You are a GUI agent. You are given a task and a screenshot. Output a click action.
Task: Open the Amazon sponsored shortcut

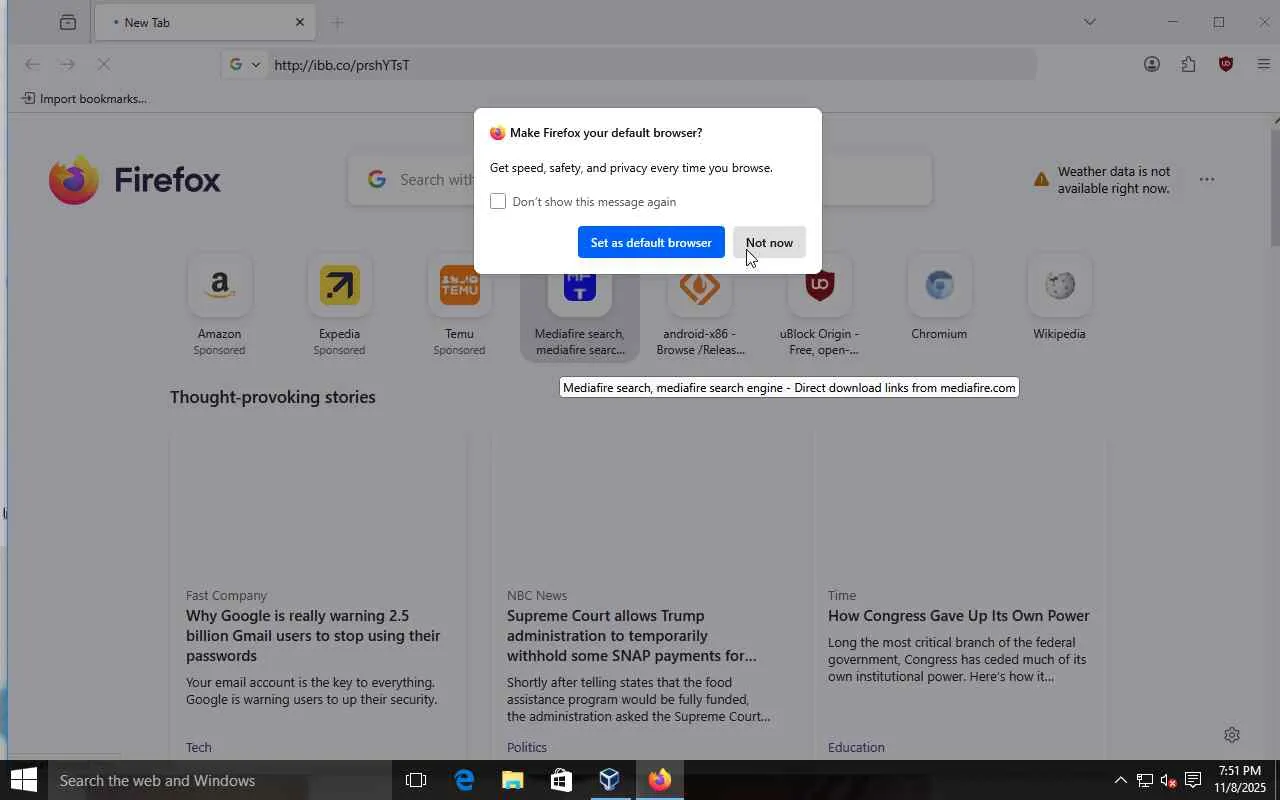(x=219, y=304)
